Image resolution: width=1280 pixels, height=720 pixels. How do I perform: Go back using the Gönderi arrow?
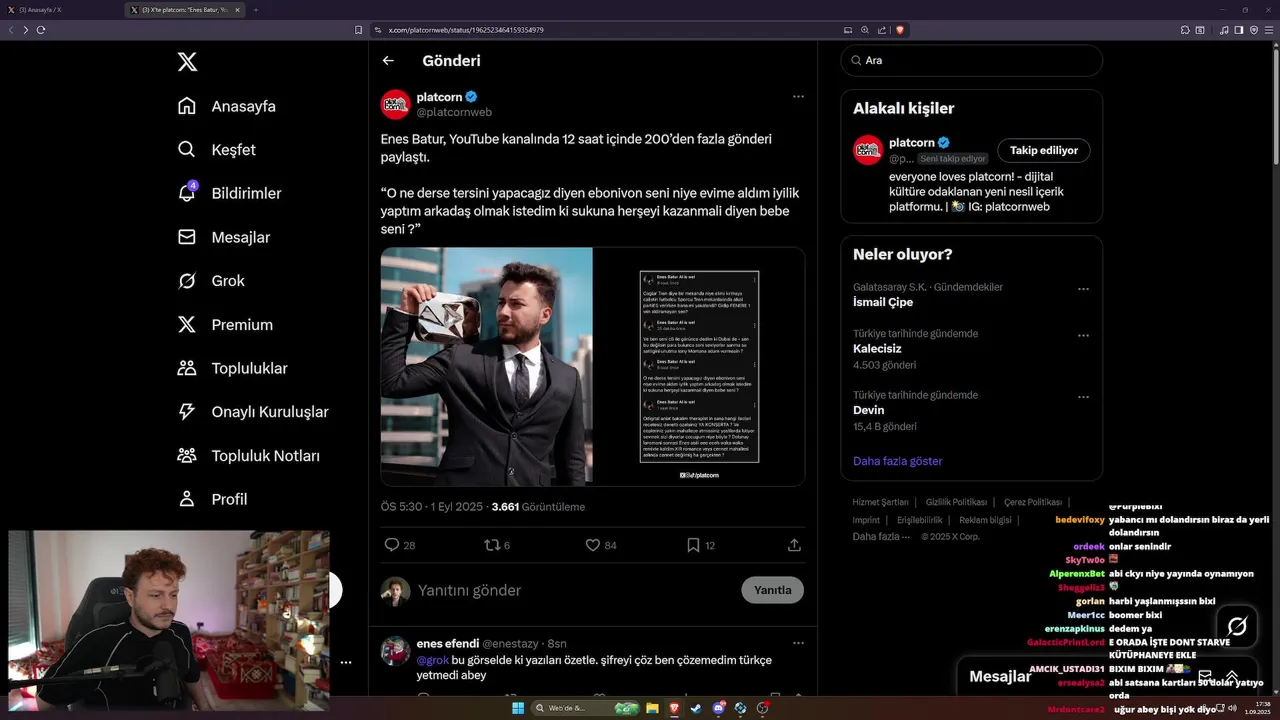tap(388, 61)
